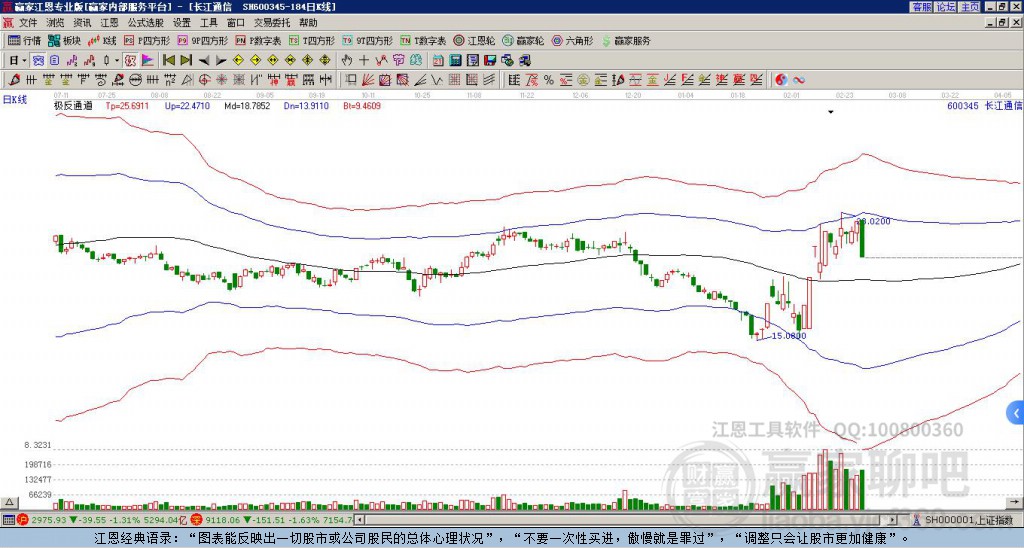This screenshot has width=1024, height=548.
Task: Click the bottom scrollbar's right arrow
Action: 893,520
